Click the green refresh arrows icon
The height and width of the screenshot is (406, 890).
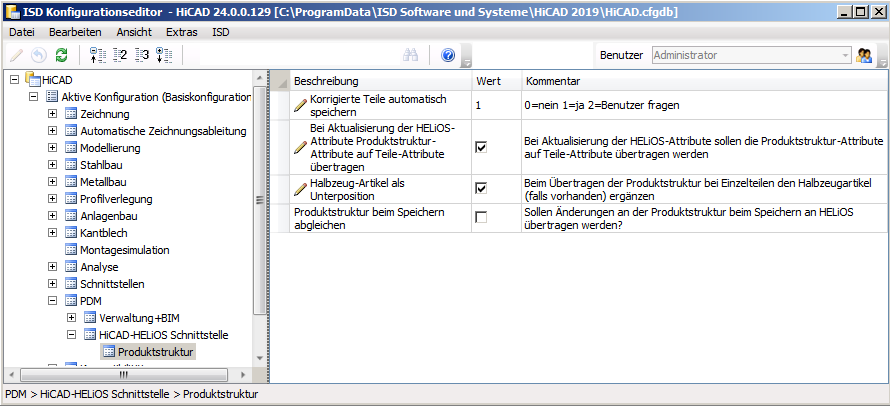click(62, 55)
